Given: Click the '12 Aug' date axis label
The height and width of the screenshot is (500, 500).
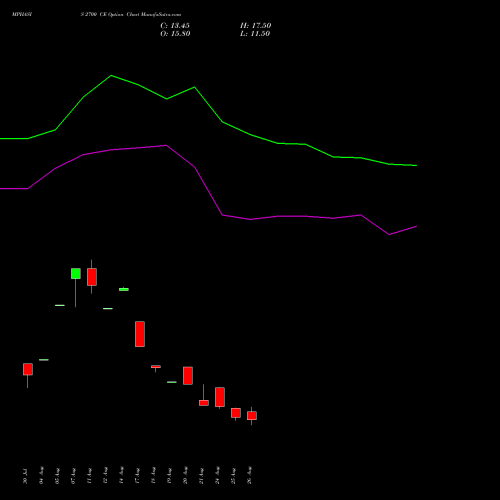Looking at the screenshot, I should pyautogui.click(x=105, y=476).
